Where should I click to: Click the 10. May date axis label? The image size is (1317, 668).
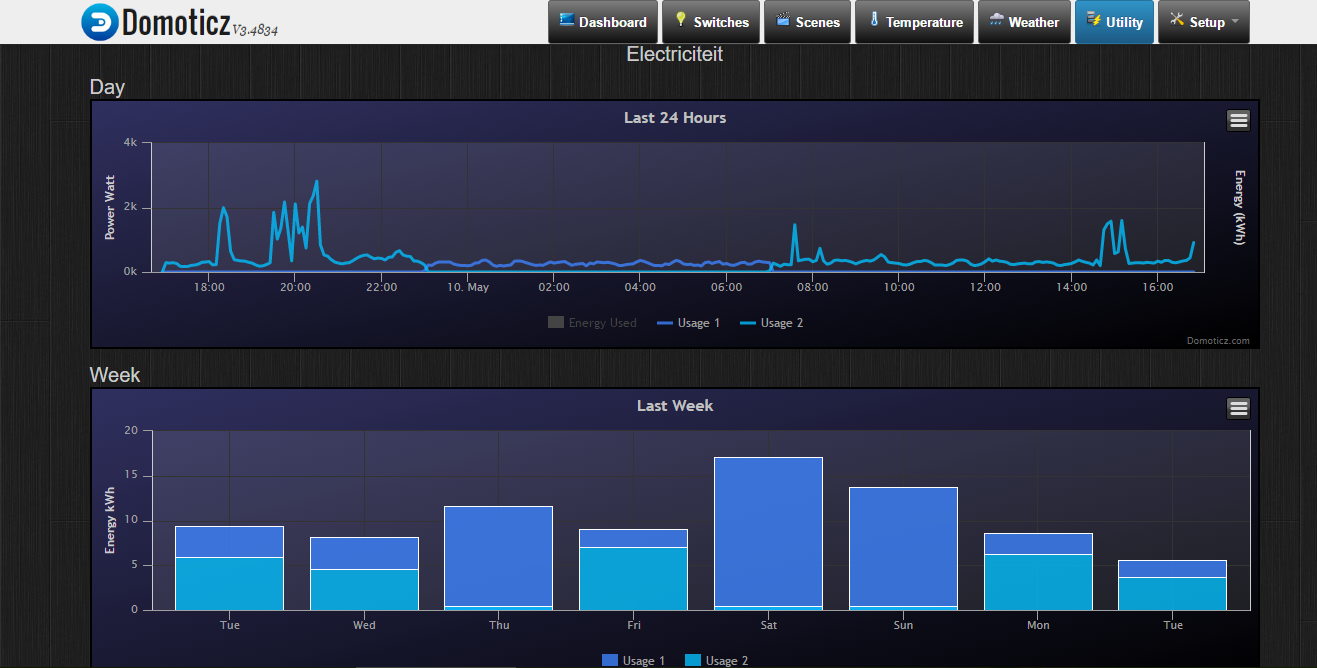click(468, 287)
